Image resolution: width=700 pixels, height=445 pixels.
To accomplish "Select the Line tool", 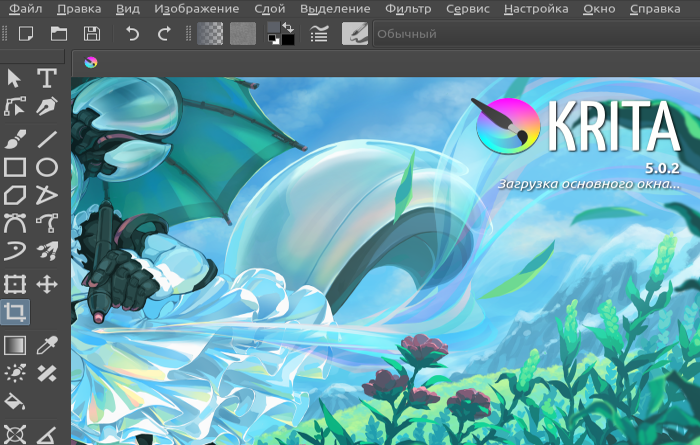I will coord(47,139).
